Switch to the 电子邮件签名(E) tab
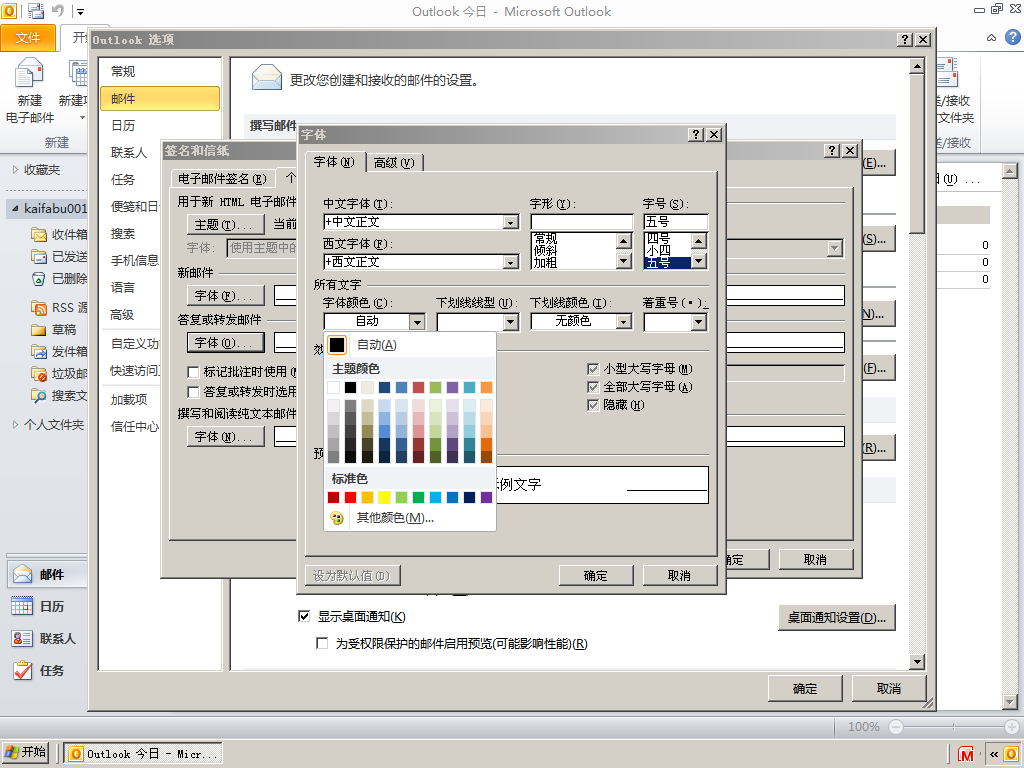This screenshot has width=1024, height=768. pos(222,178)
